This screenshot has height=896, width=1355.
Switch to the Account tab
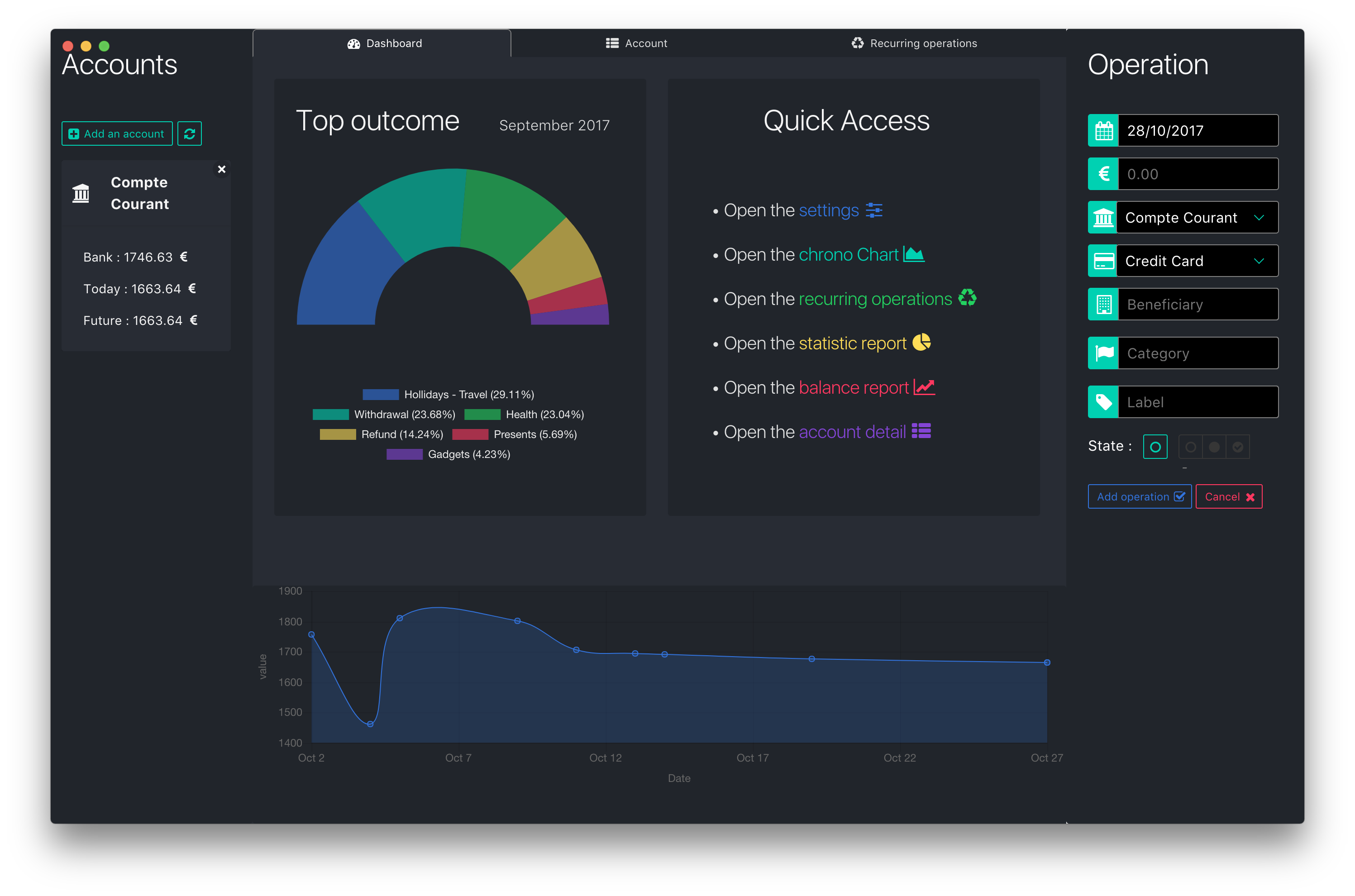[636, 43]
